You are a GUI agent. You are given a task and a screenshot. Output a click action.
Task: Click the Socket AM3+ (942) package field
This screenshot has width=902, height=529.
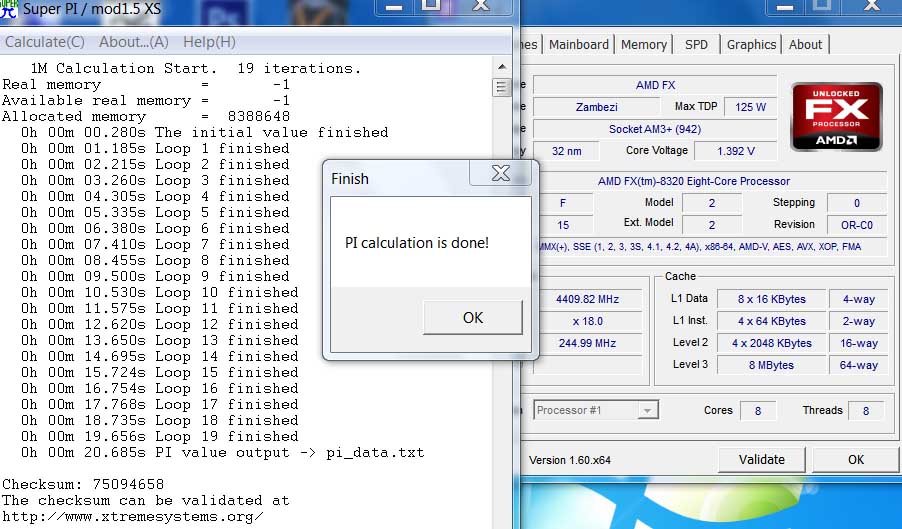coord(655,129)
